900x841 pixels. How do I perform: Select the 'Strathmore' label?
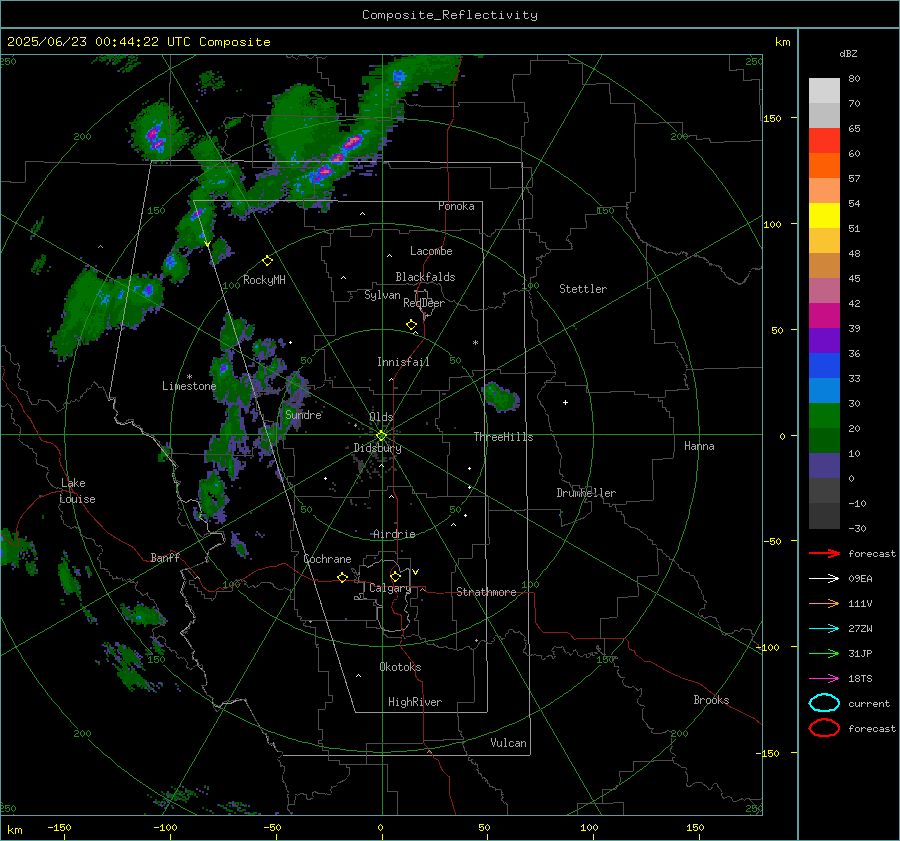click(x=486, y=592)
